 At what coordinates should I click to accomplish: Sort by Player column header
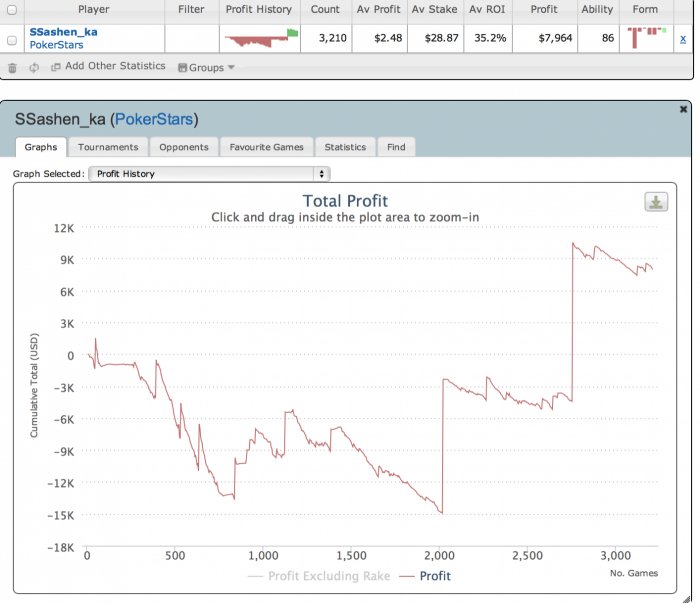[94, 9]
